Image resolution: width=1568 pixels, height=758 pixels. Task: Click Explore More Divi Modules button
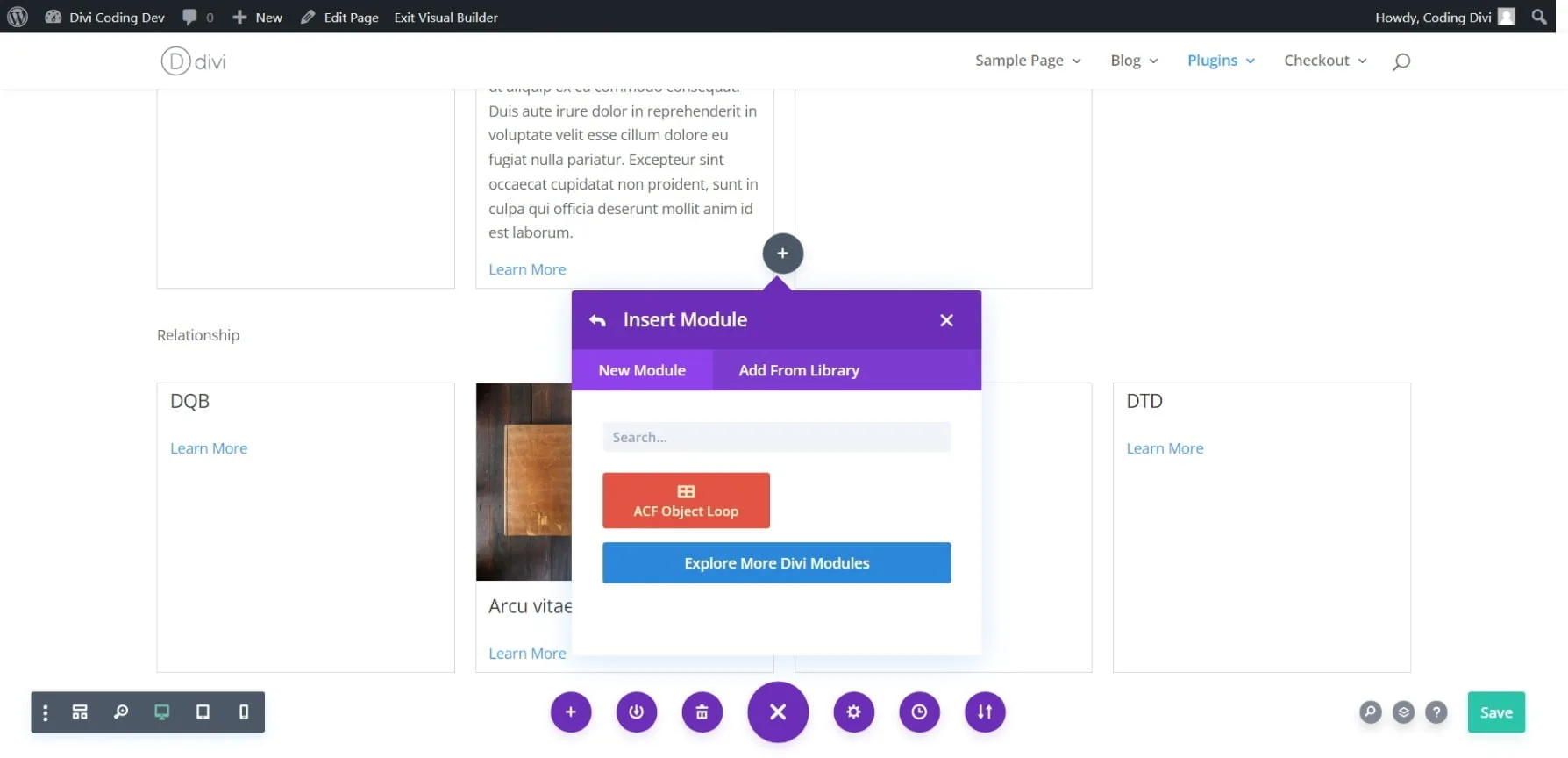(x=776, y=563)
